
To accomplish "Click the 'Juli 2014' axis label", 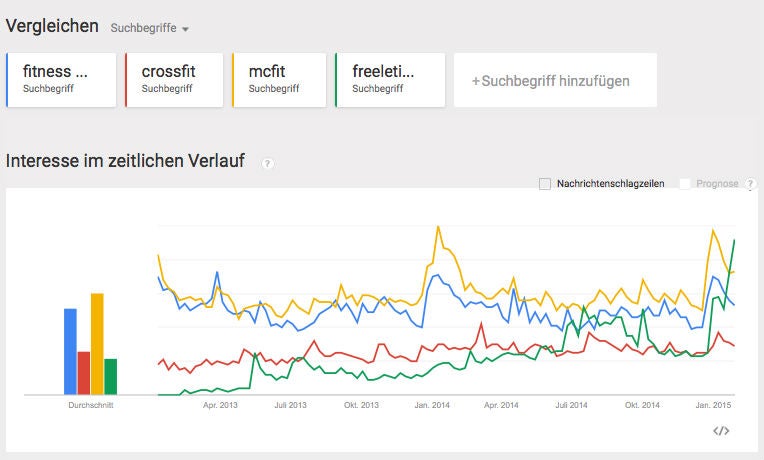I will tap(571, 406).
